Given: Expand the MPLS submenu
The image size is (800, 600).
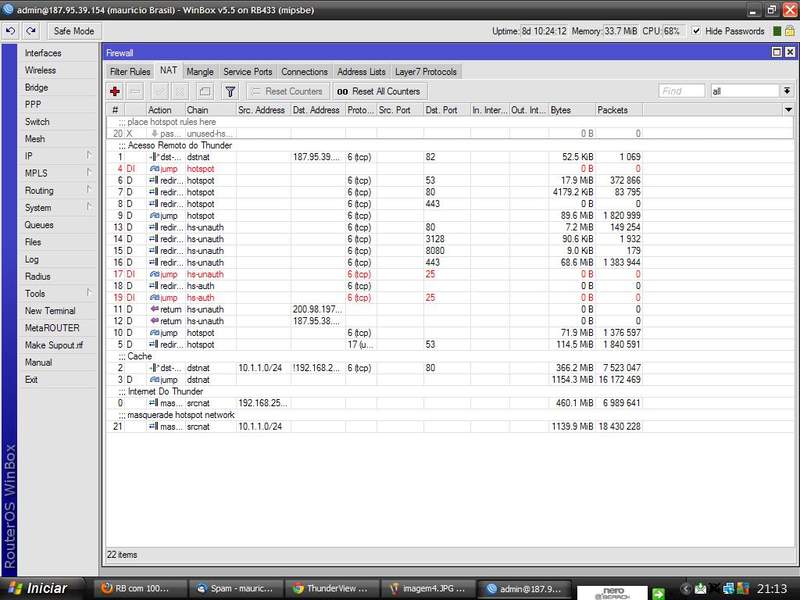Looking at the screenshot, I should [89, 172].
